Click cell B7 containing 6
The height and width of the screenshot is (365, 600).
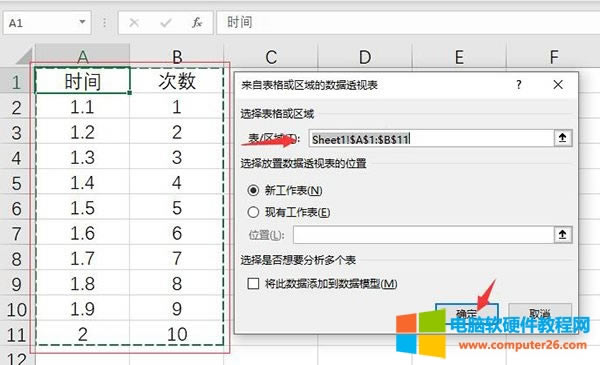pos(177,233)
